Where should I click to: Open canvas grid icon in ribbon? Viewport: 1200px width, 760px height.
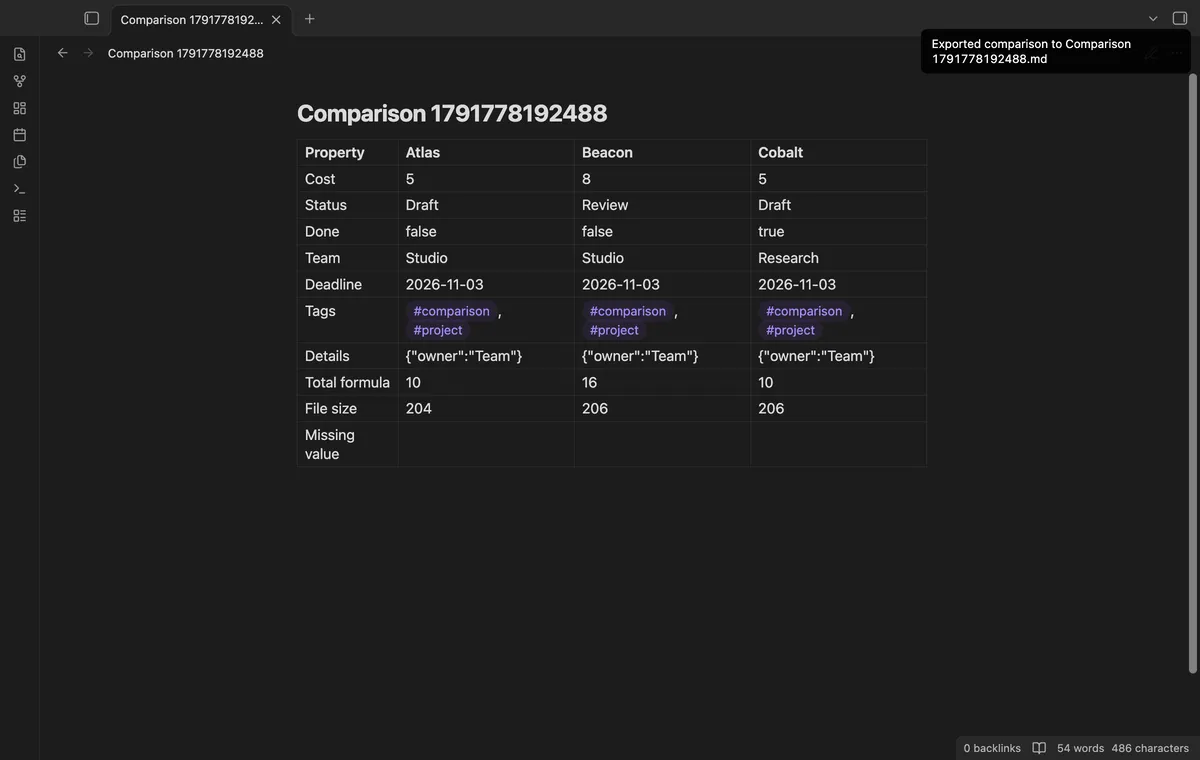pyautogui.click(x=20, y=108)
